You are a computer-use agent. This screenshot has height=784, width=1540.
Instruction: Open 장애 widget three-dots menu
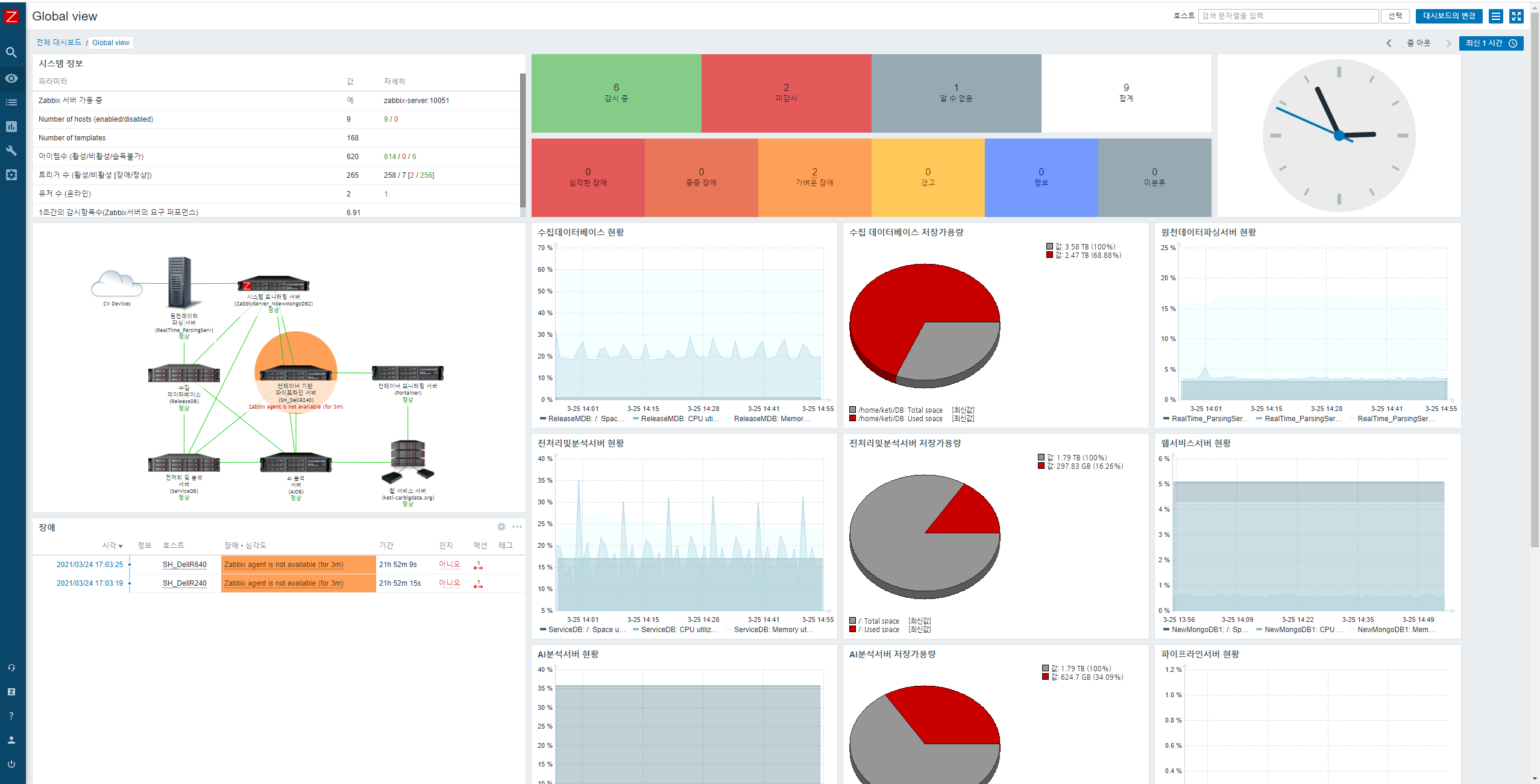pos(517,527)
